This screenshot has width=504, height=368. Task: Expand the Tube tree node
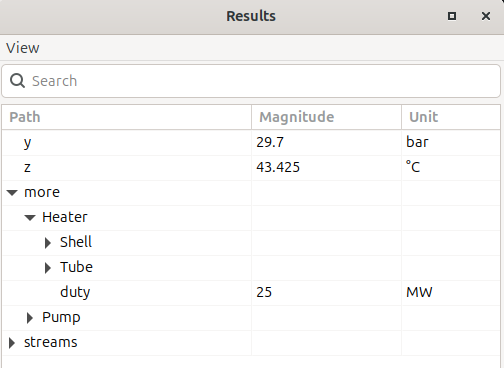tap(48, 268)
